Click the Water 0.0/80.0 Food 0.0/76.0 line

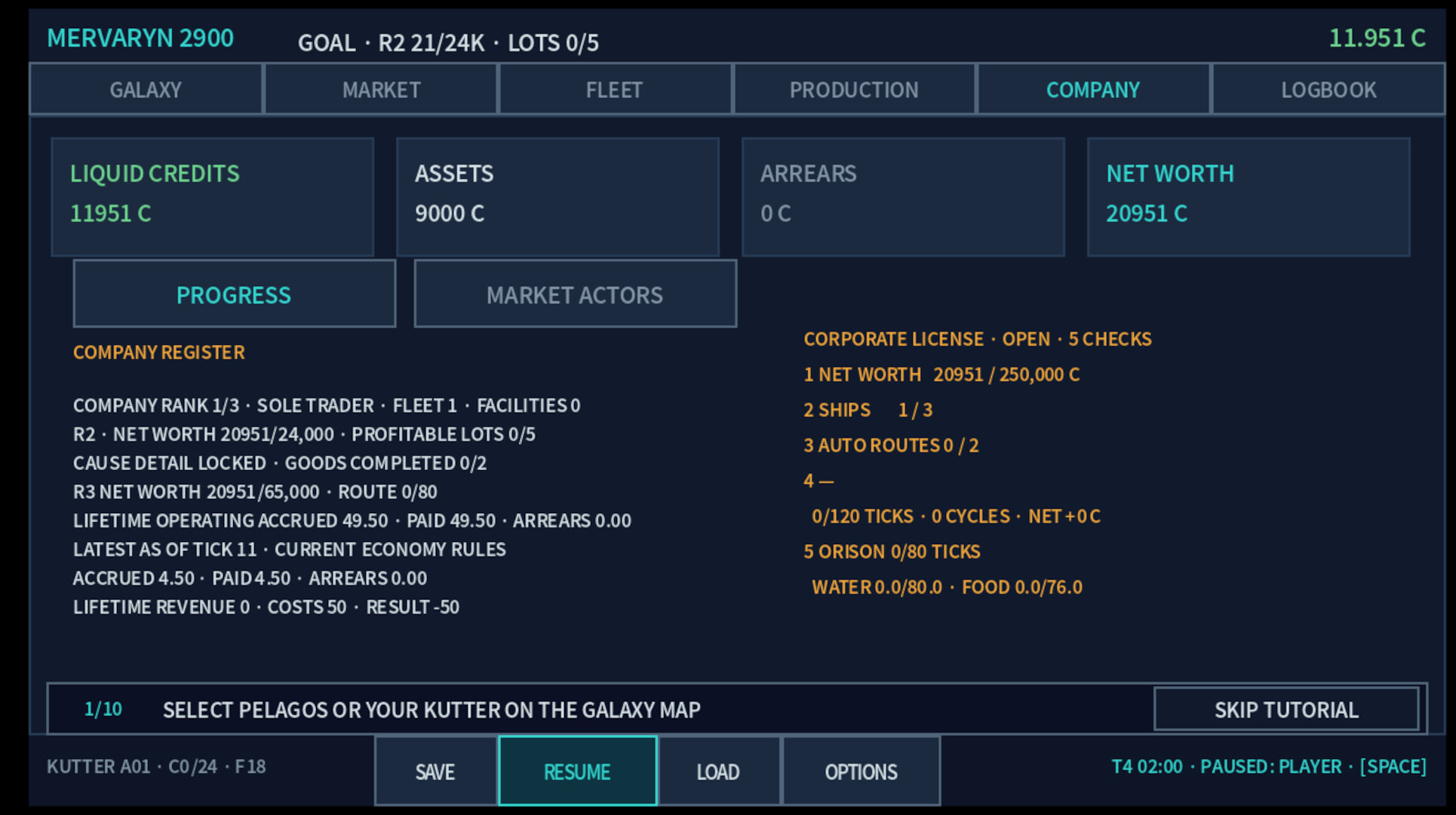(947, 587)
